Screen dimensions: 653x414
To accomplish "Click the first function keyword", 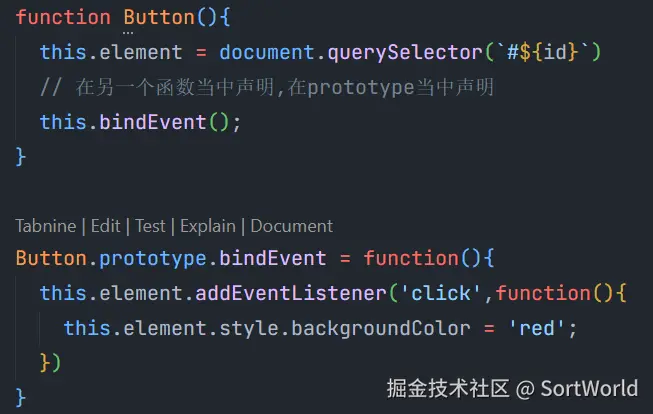I will point(63,17).
